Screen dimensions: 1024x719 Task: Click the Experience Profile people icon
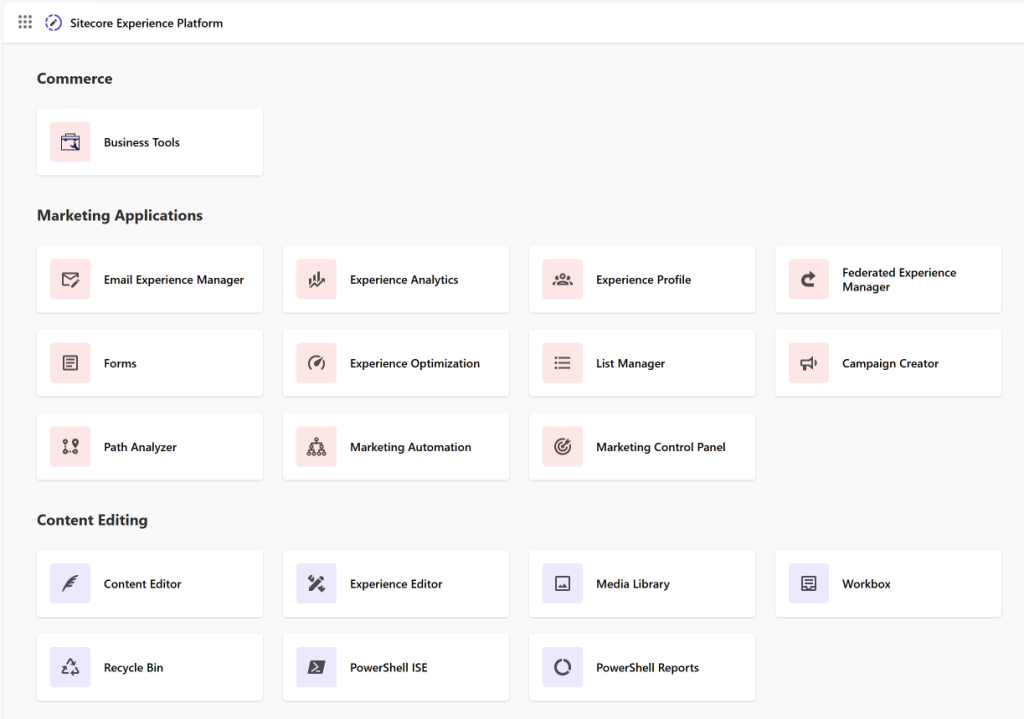click(563, 280)
